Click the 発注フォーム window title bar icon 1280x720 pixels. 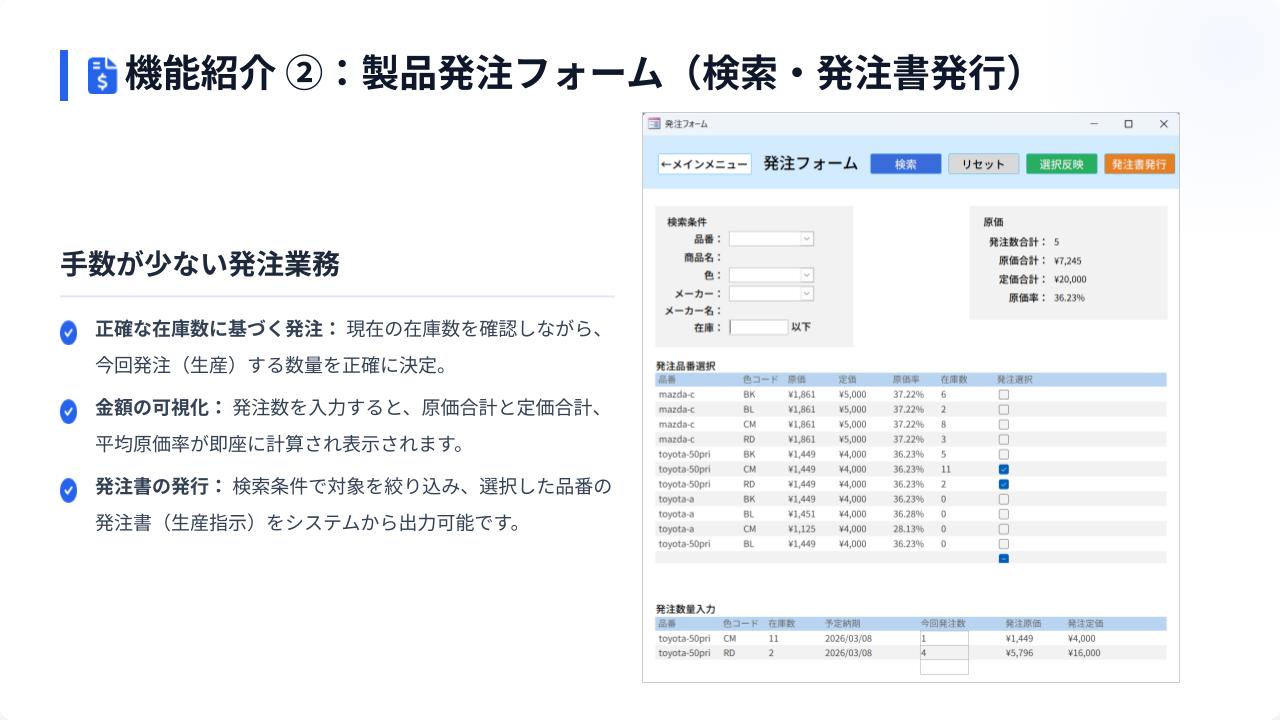[654, 124]
